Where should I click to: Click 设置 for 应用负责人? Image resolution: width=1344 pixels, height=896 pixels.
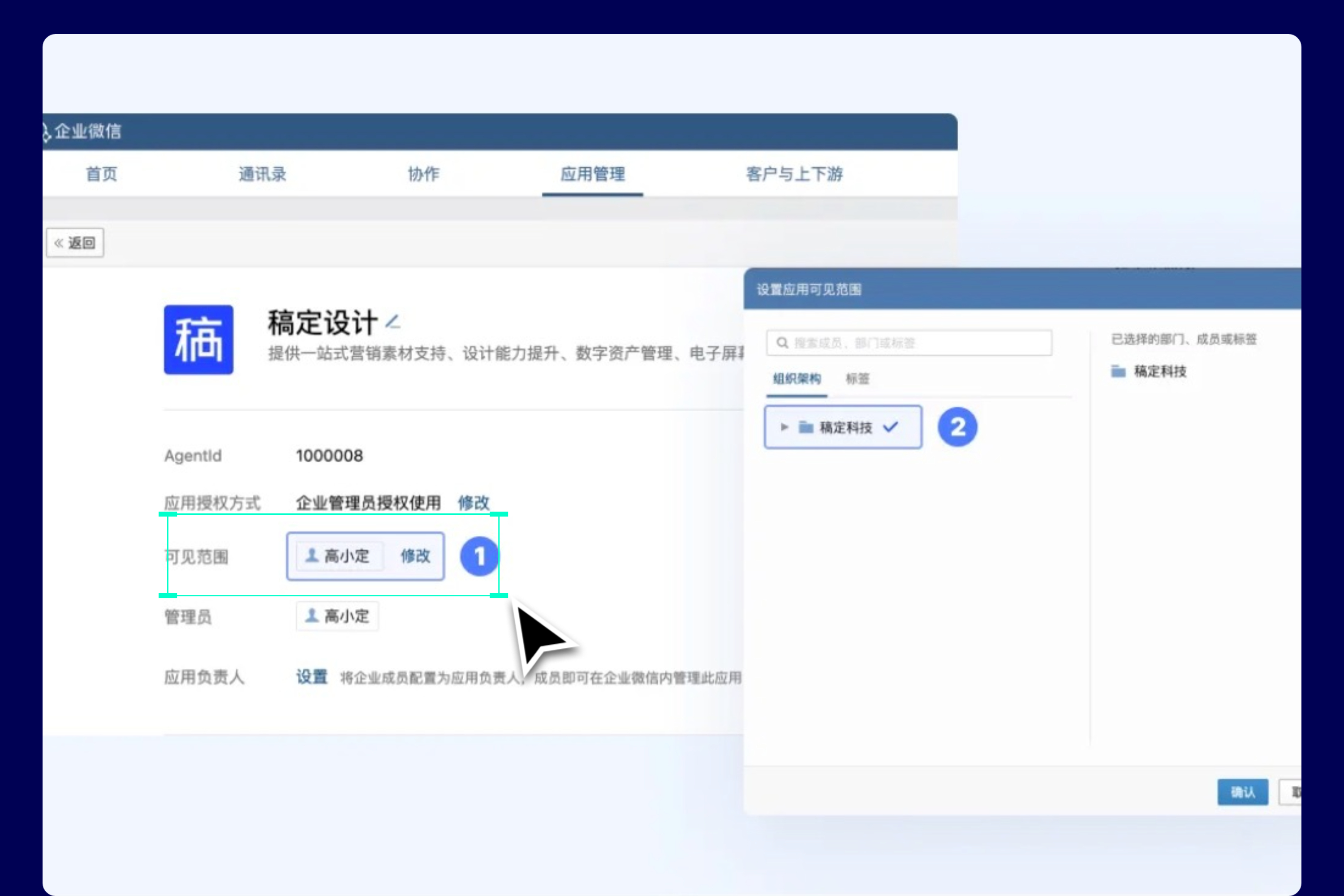311,677
